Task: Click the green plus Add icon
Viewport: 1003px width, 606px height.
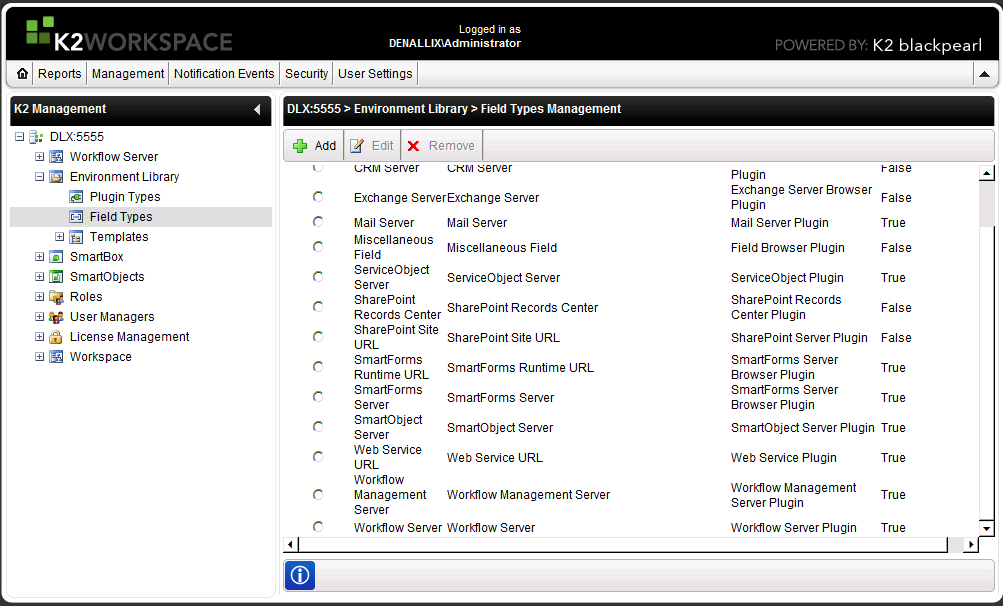Action: [x=300, y=146]
